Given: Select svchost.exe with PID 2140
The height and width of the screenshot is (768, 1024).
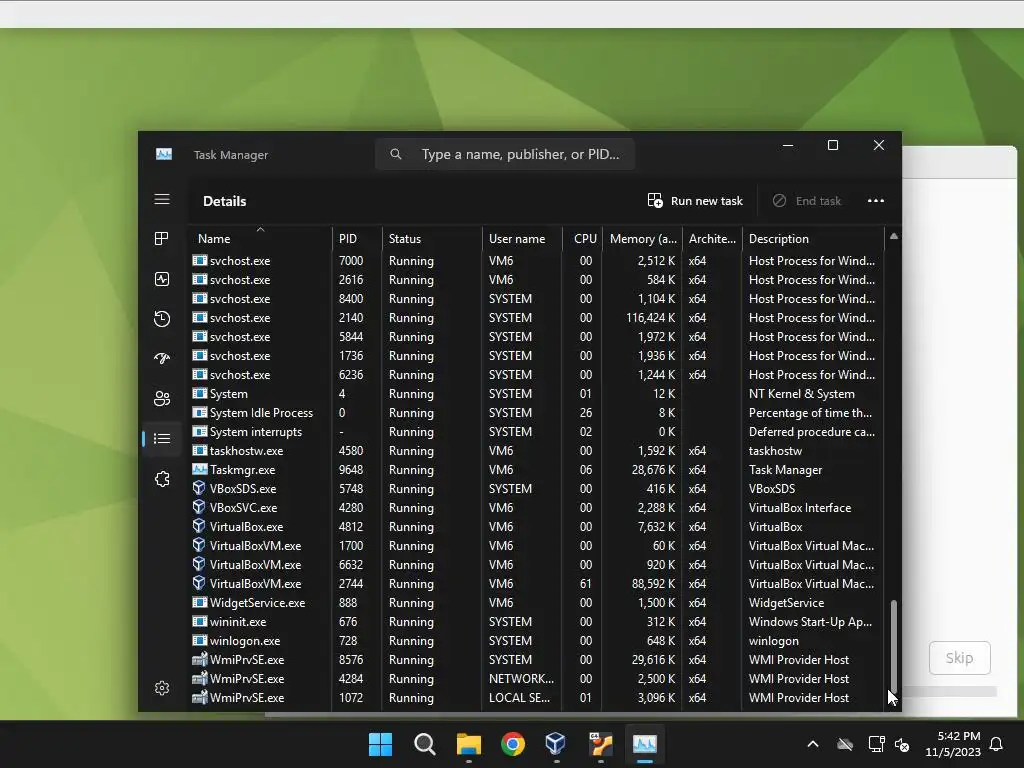Looking at the screenshot, I should click(x=536, y=317).
